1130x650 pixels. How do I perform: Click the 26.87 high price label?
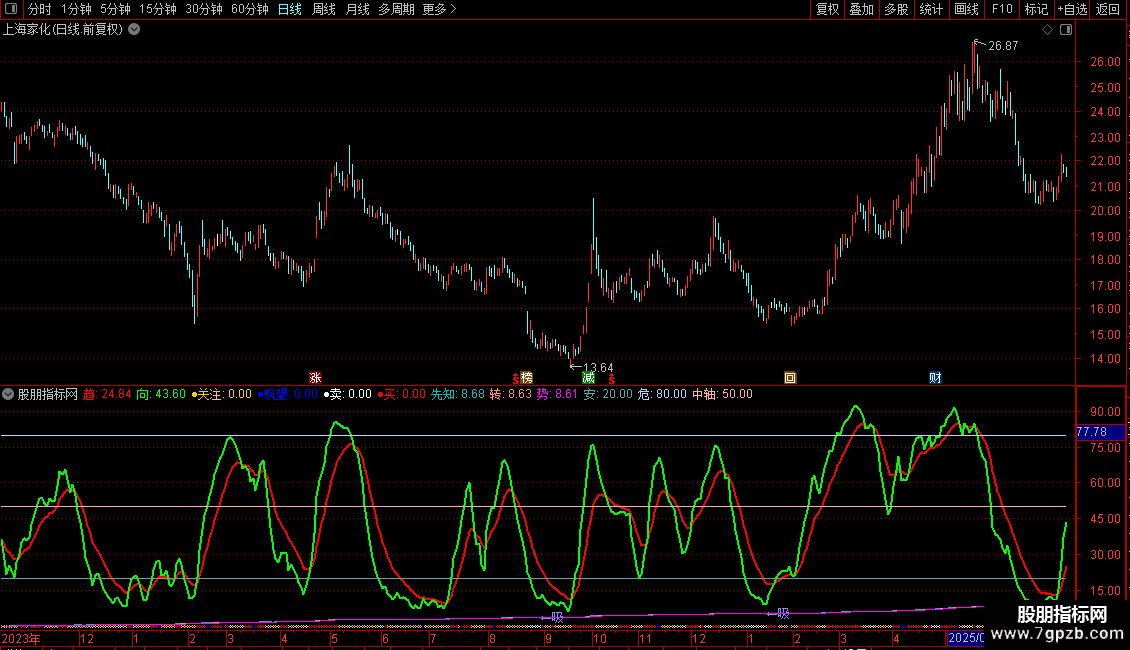[1003, 46]
